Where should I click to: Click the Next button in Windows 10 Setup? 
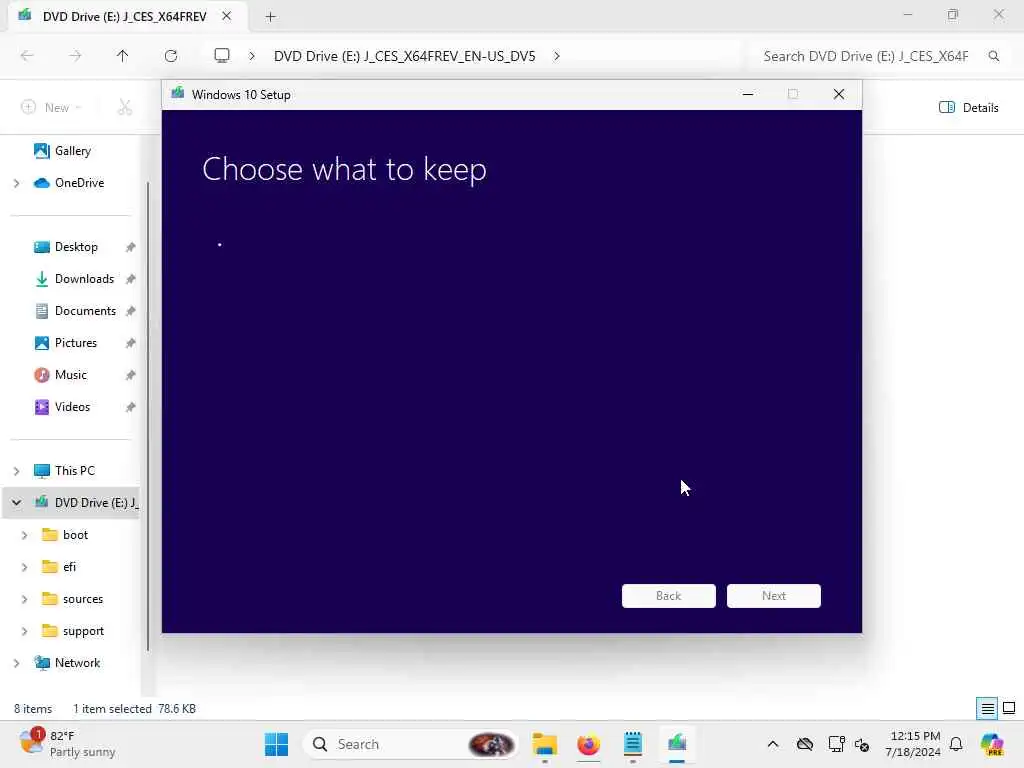tap(773, 596)
